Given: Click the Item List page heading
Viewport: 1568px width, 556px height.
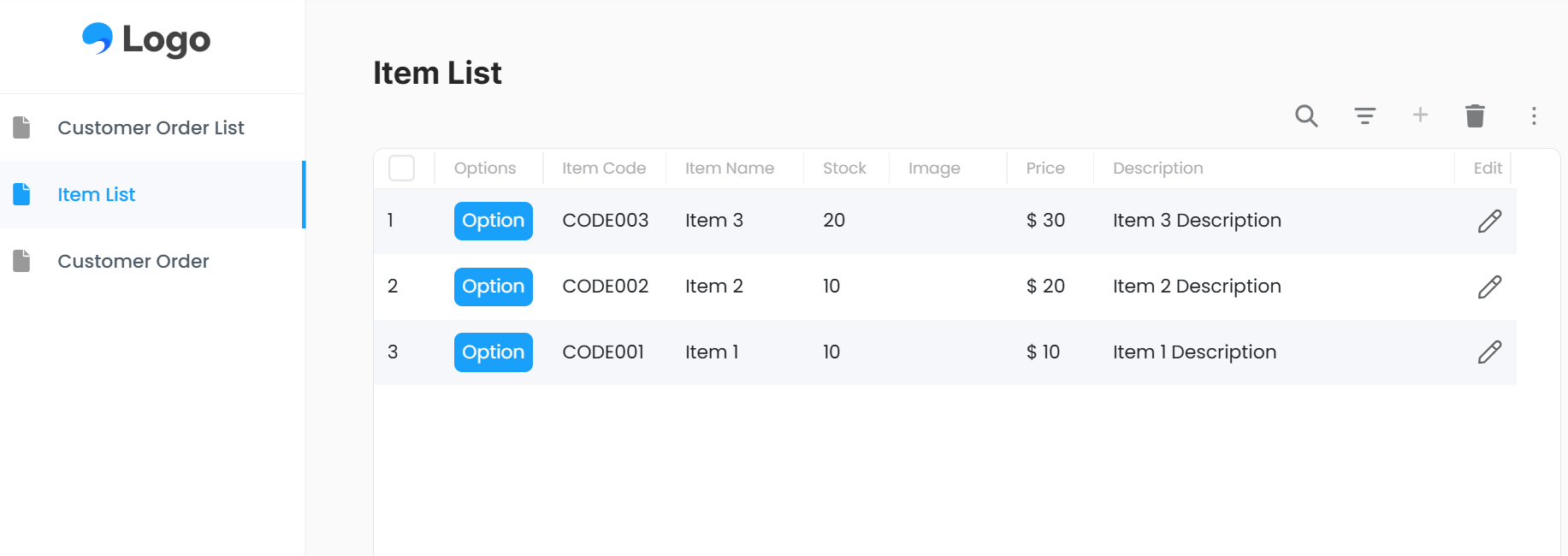Looking at the screenshot, I should point(437,74).
